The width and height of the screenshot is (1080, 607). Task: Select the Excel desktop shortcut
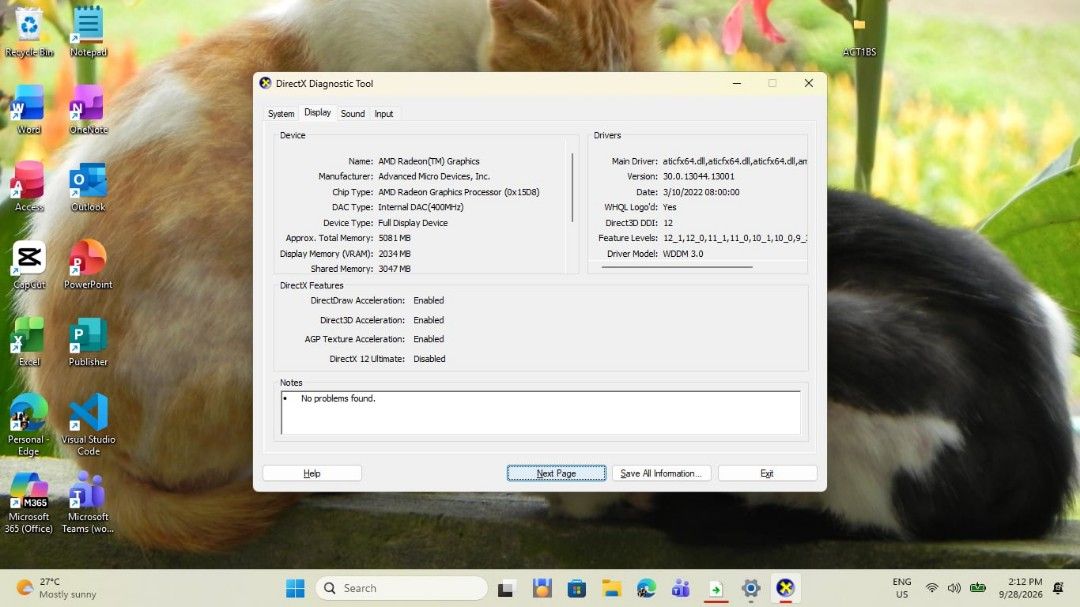point(29,342)
